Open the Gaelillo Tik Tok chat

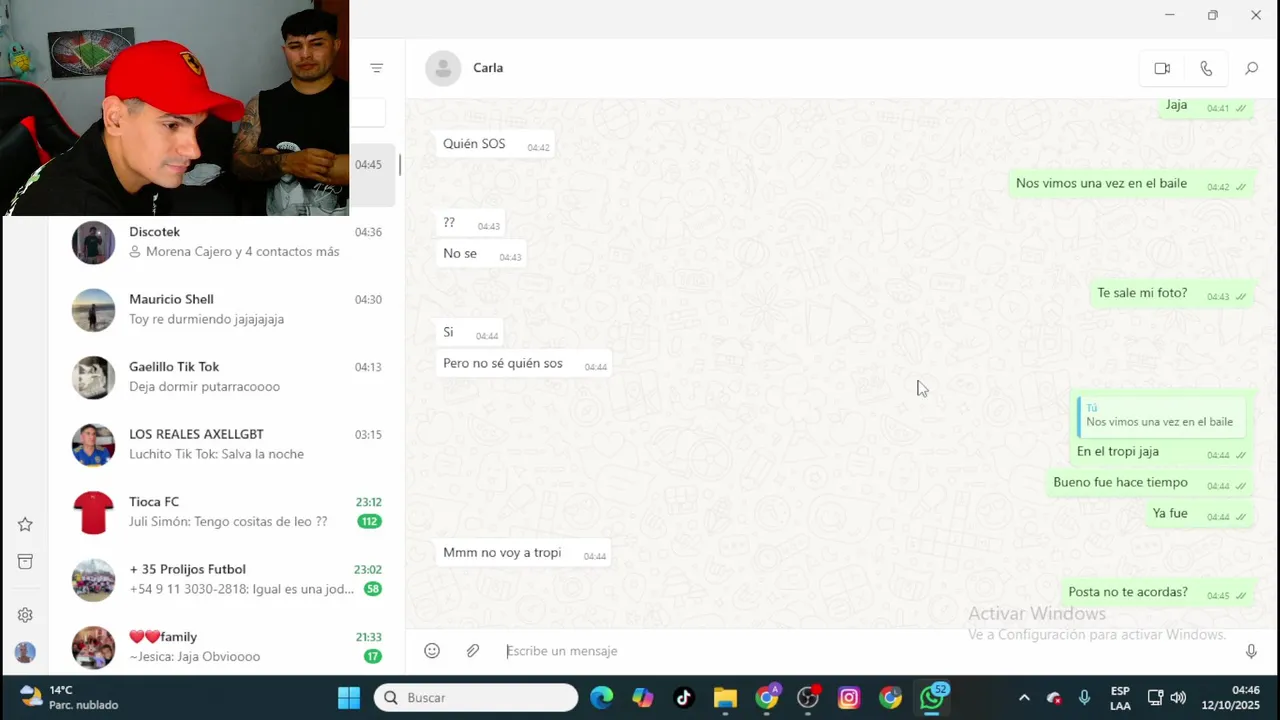pos(226,377)
